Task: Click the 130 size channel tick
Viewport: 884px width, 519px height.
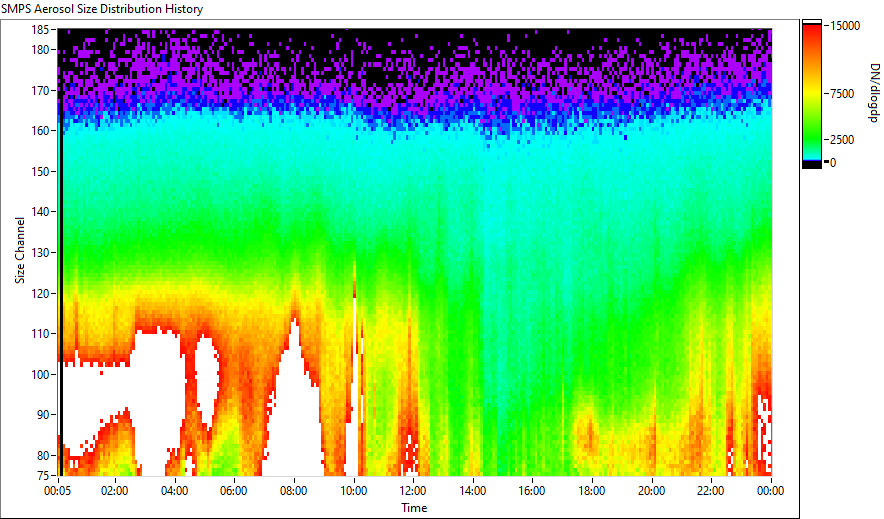Action: 41,252
